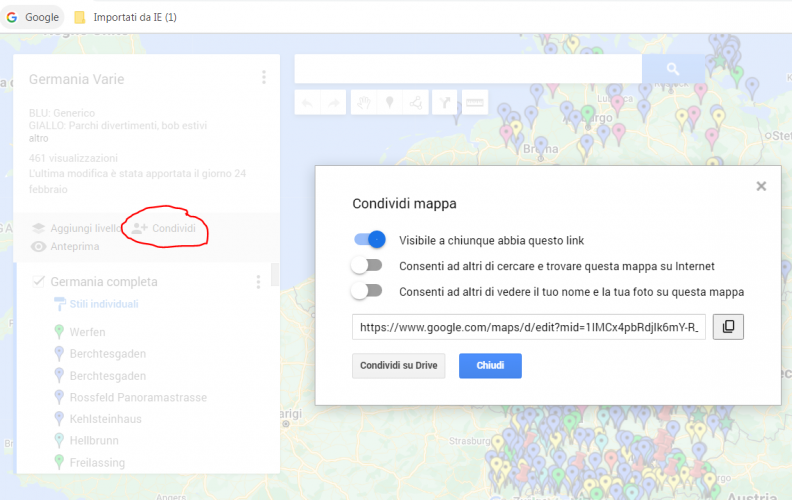Viewport: 792px width, 500px height.
Task: Open the Germania Varie map options menu
Action: click(x=264, y=78)
